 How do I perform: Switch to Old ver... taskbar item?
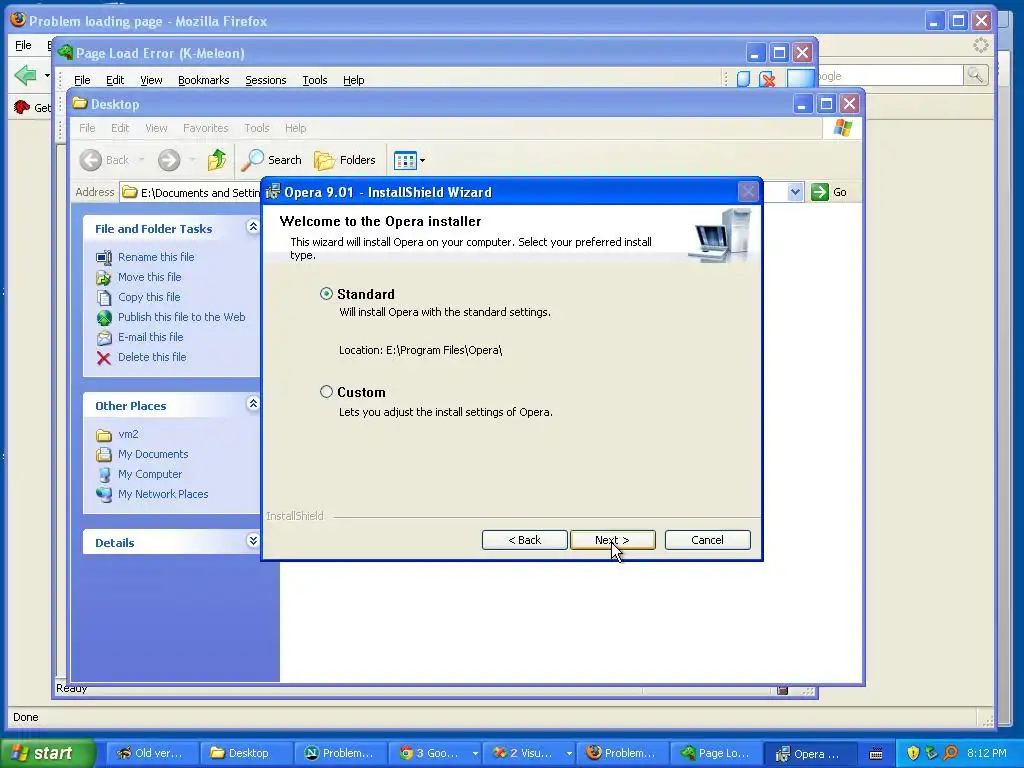coord(150,753)
